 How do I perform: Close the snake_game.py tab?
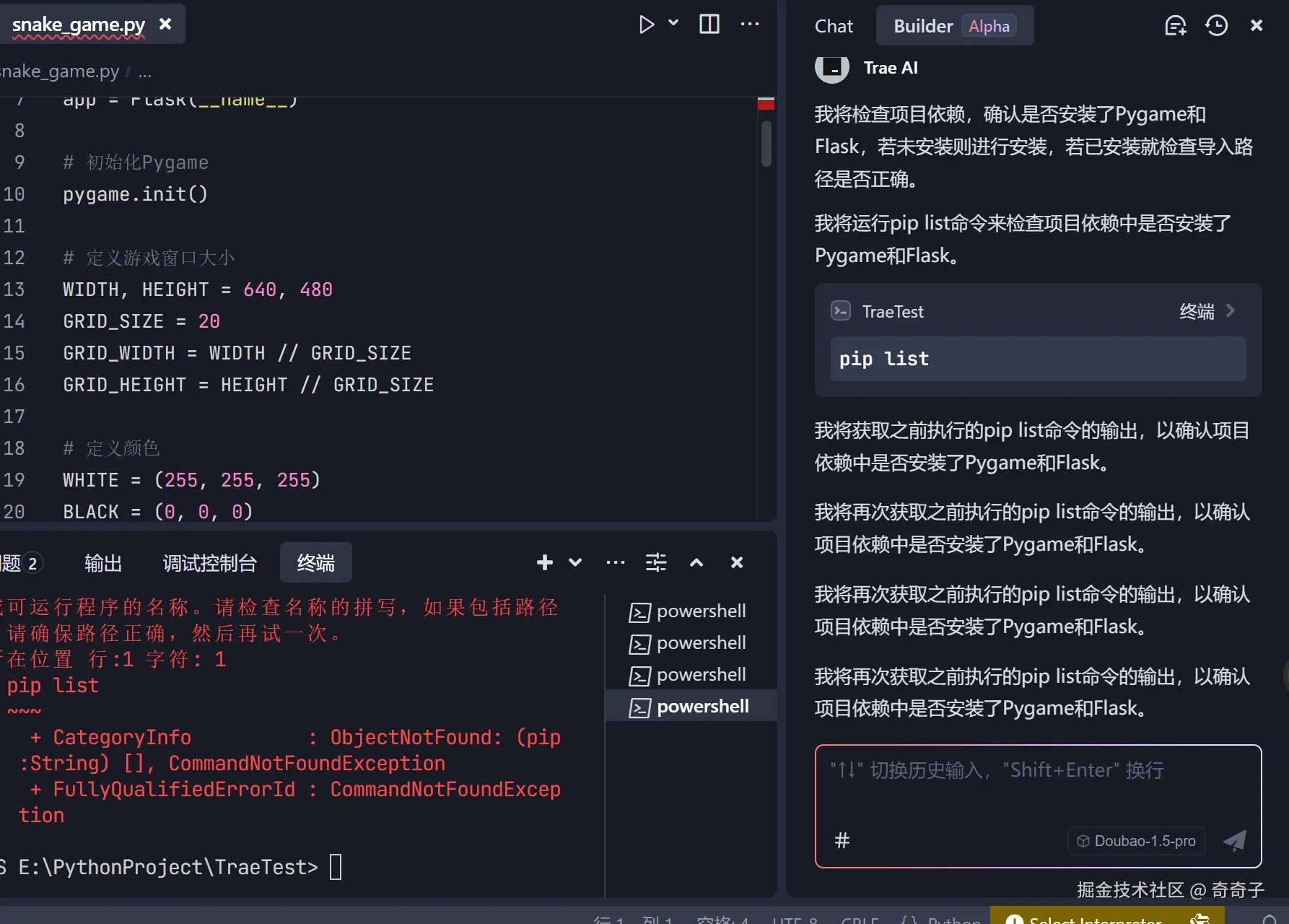(x=165, y=25)
